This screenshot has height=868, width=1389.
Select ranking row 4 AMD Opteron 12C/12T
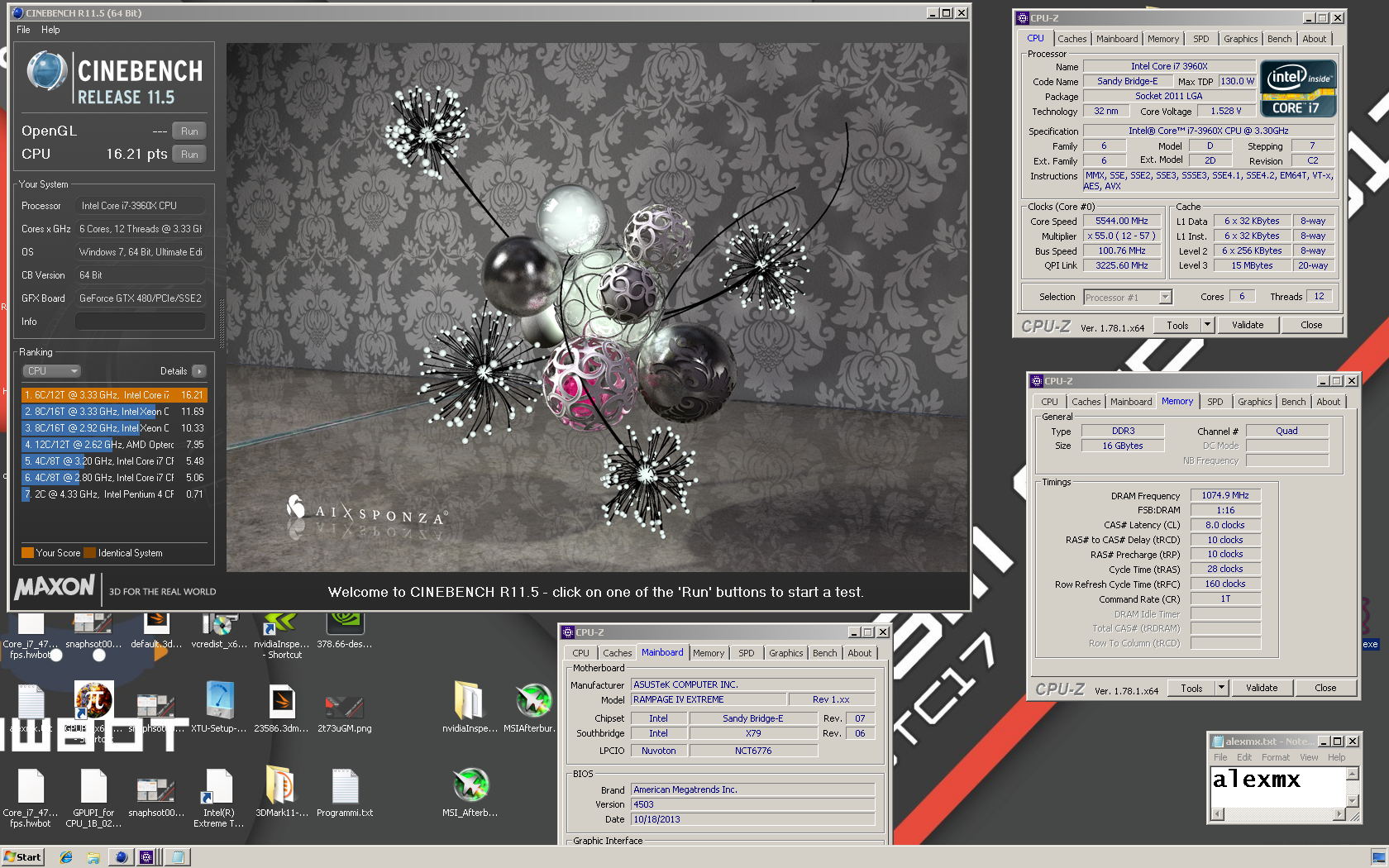click(113, 445)
